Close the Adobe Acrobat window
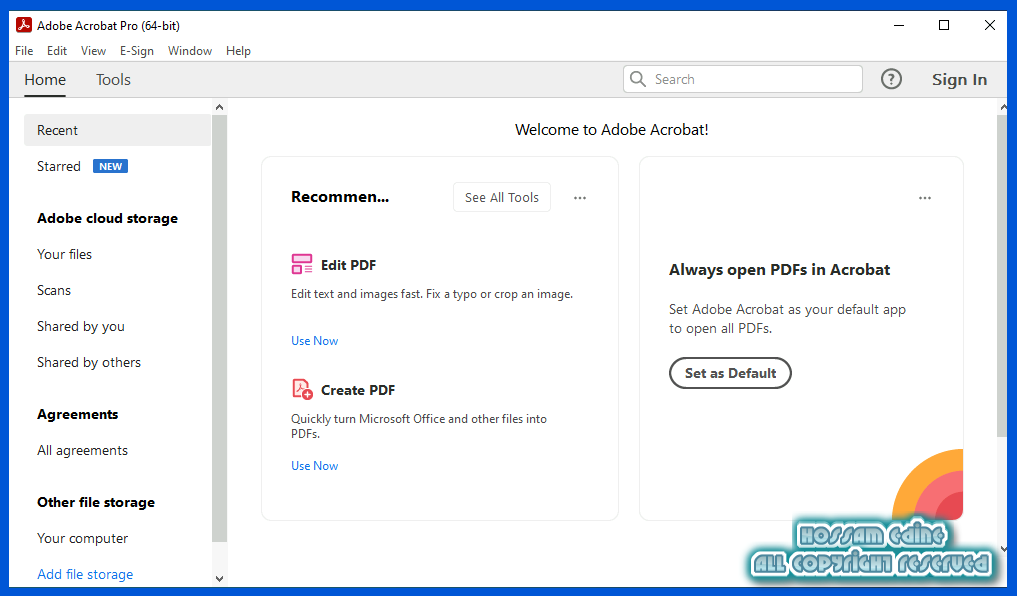The height and width of the screenshot is (596, 1017). click(x=990, y=25)
